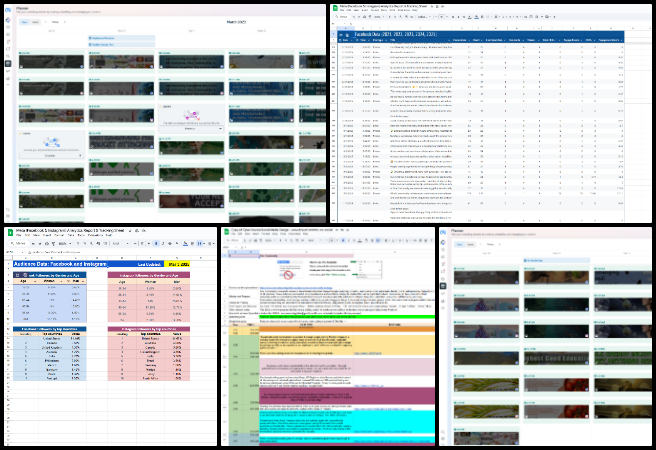656x450 pixels.
Task: Toggle bold in the Audience Data sheet toolbar
Action: 156,243
